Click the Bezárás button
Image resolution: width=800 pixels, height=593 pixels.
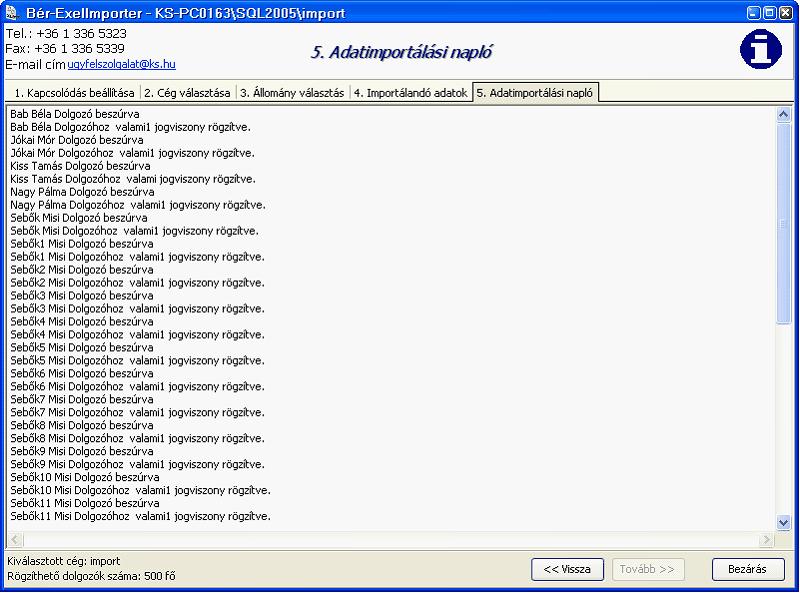point(748,569)
